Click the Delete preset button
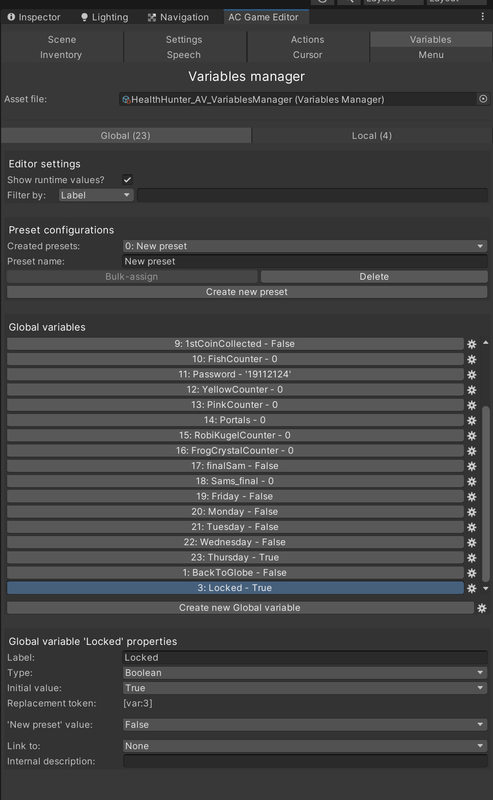This screenshot has height=800, width=493. pos(374,277)
